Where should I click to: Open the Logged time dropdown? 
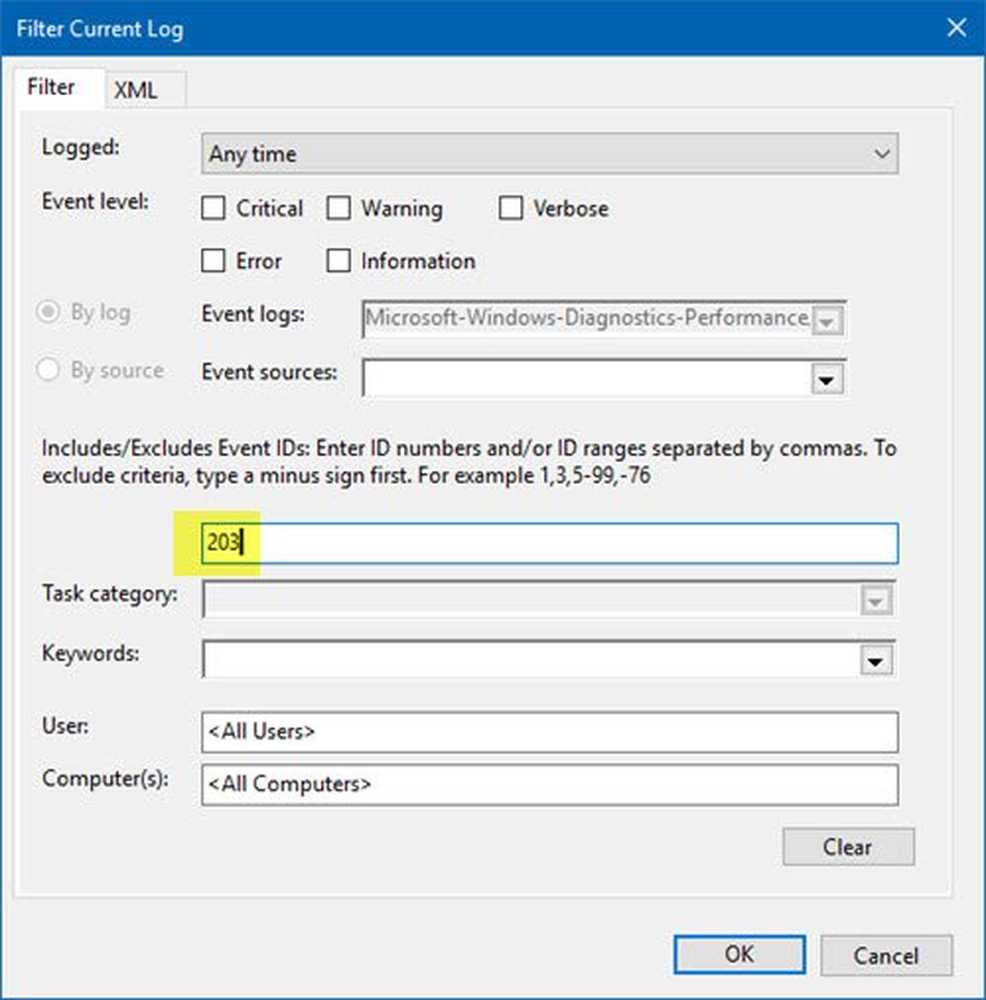pos(550,153)
